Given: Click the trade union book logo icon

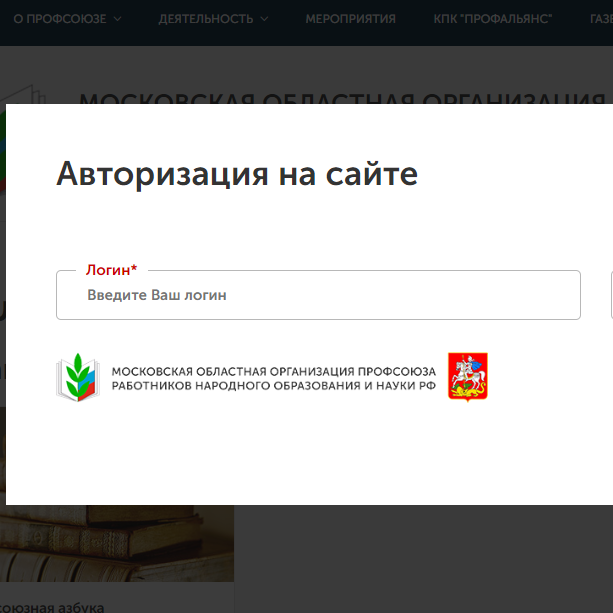Looking at the screenshot, I should [x=78, y=377].
